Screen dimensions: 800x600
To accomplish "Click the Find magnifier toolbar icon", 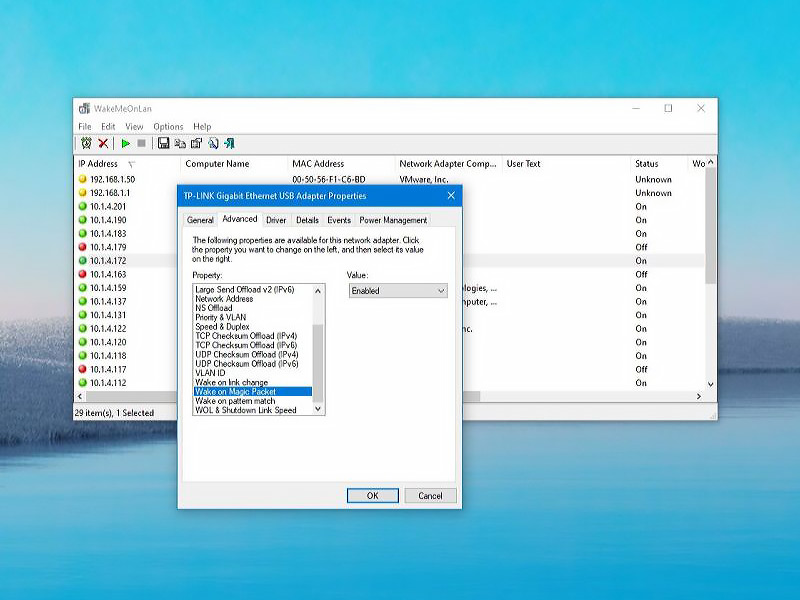I will point(213,144).
